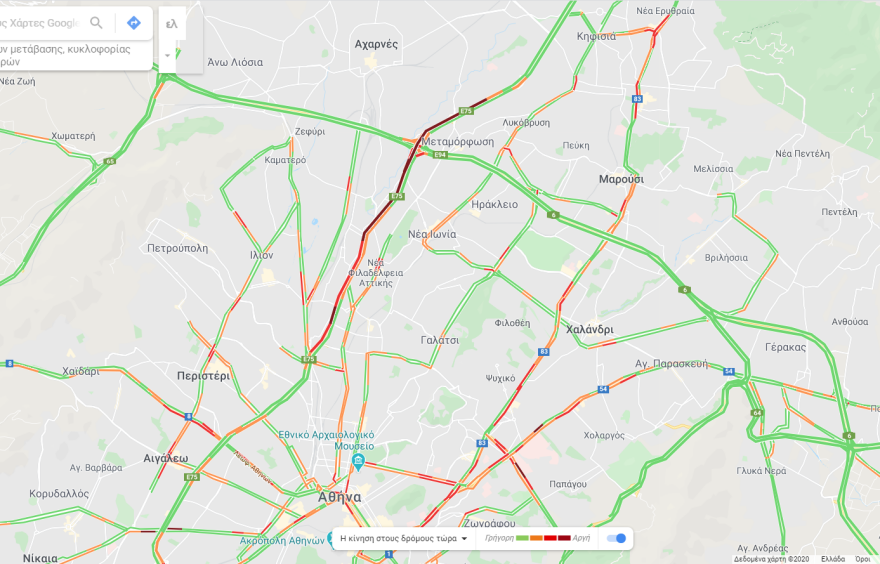The image size is (880, 564).
Task: Click the Αθήνα city label
Action: coord(340,497)
